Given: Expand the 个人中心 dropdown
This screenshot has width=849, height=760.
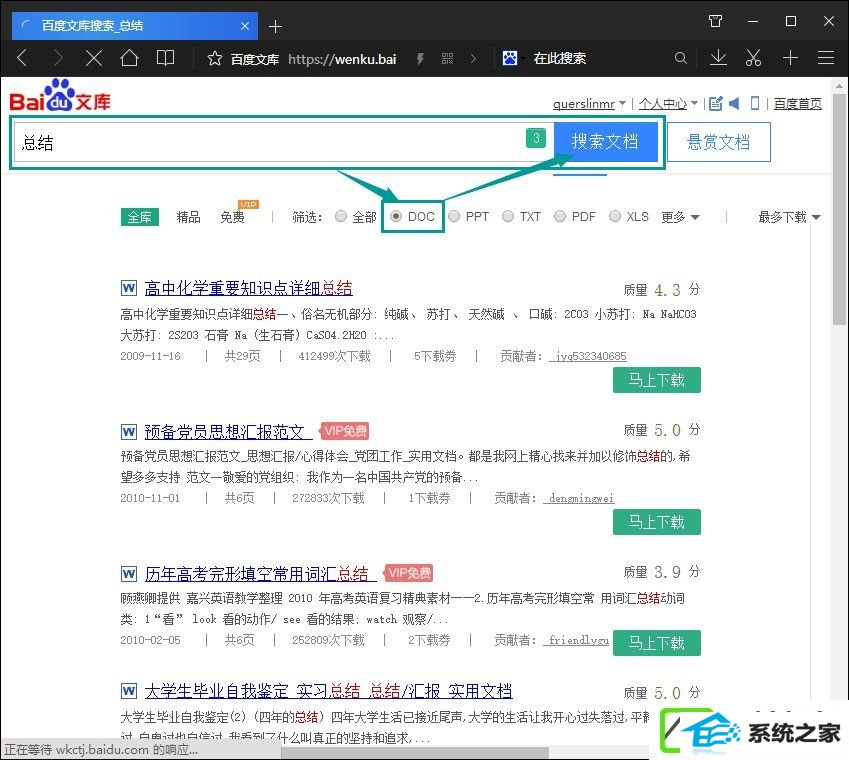Looking at the screenshot, I should pos(694,103).
